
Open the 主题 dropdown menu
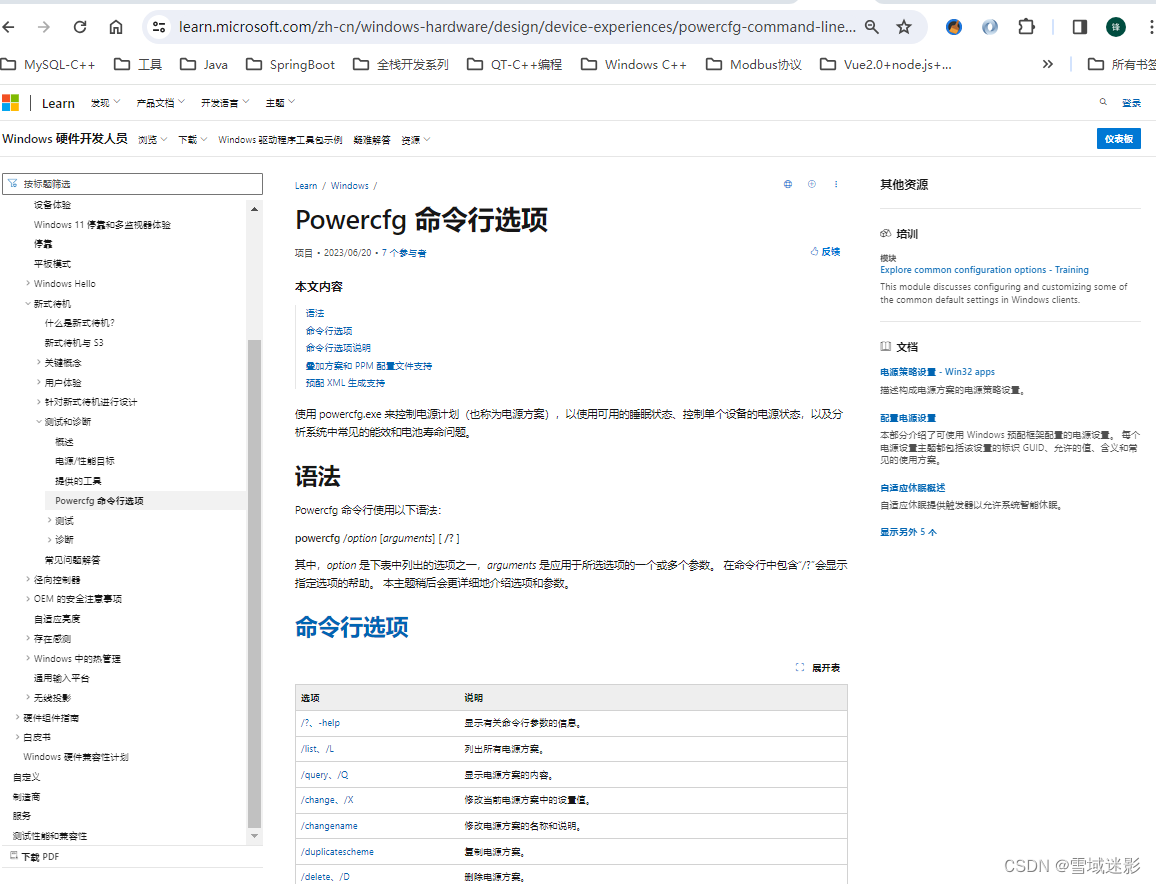point(280,103)
